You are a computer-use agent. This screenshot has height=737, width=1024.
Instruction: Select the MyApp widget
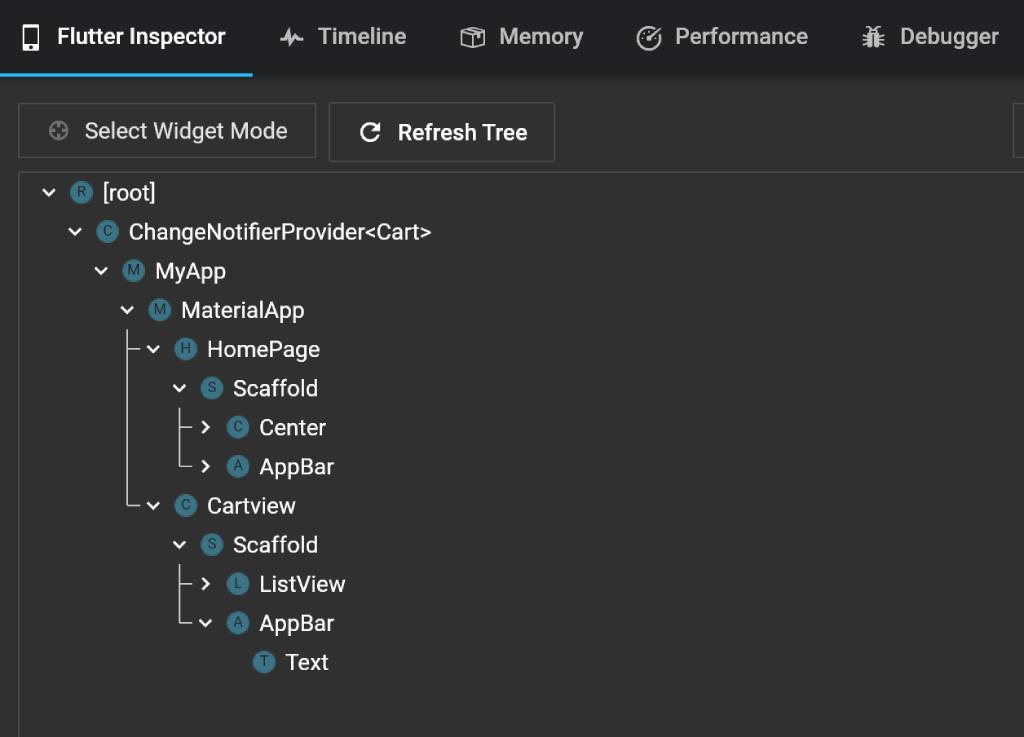[190, 272]
